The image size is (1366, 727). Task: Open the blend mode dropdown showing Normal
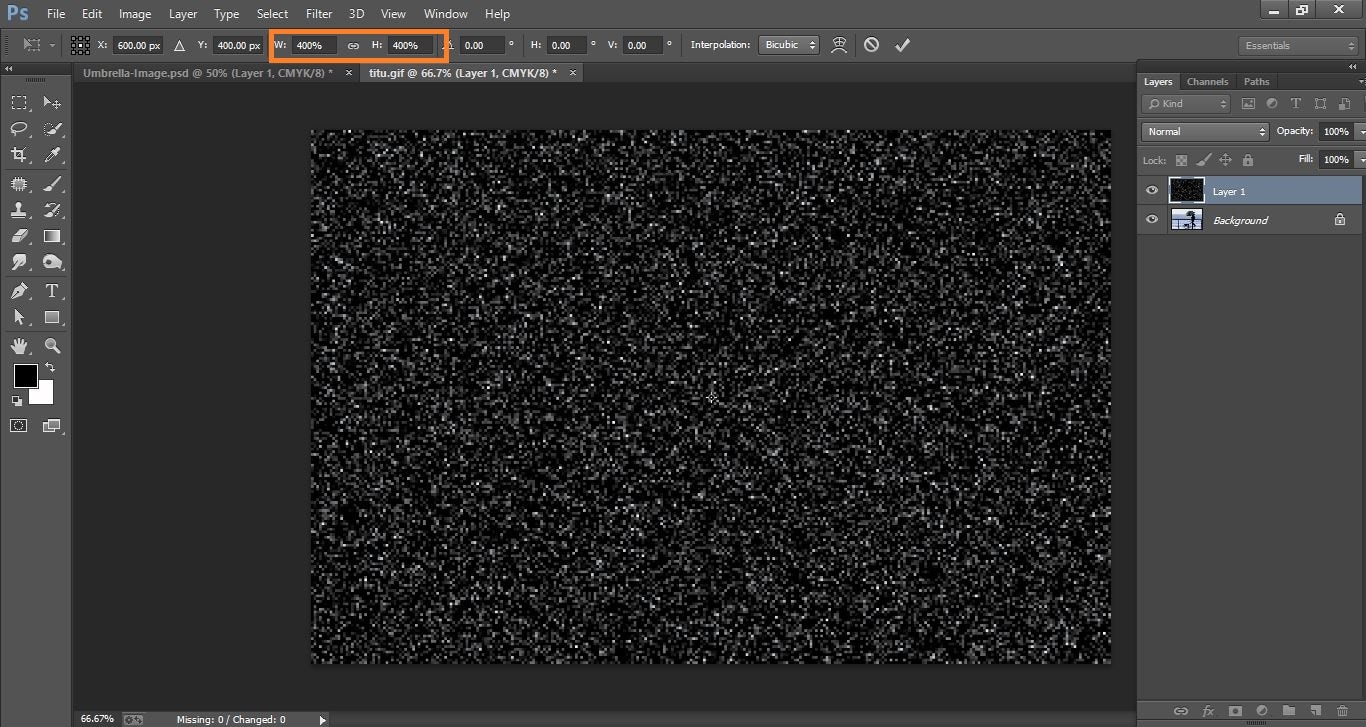pyautogui.click(x=1204, y=131)
